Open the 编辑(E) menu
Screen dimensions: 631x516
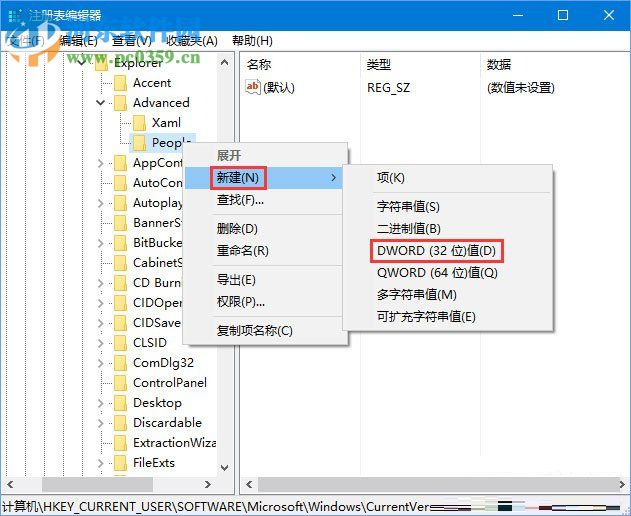coord(78,41)
